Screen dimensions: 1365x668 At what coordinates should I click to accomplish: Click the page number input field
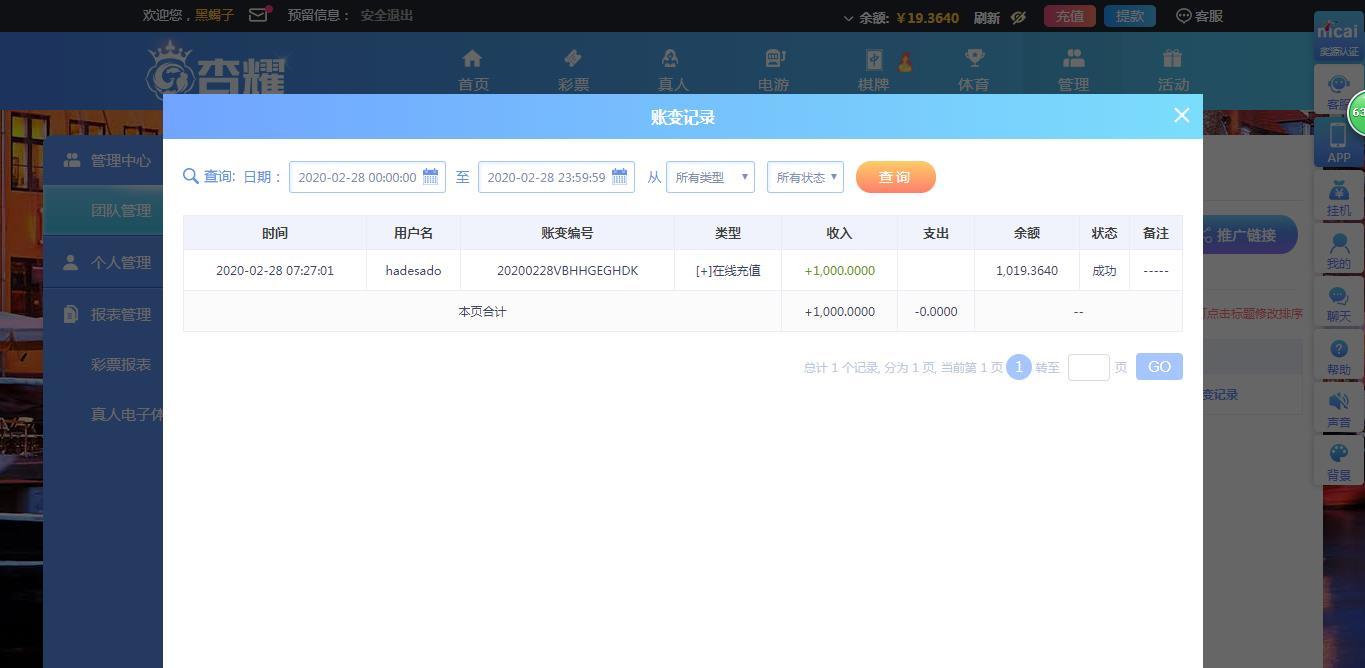point(1088,367)
